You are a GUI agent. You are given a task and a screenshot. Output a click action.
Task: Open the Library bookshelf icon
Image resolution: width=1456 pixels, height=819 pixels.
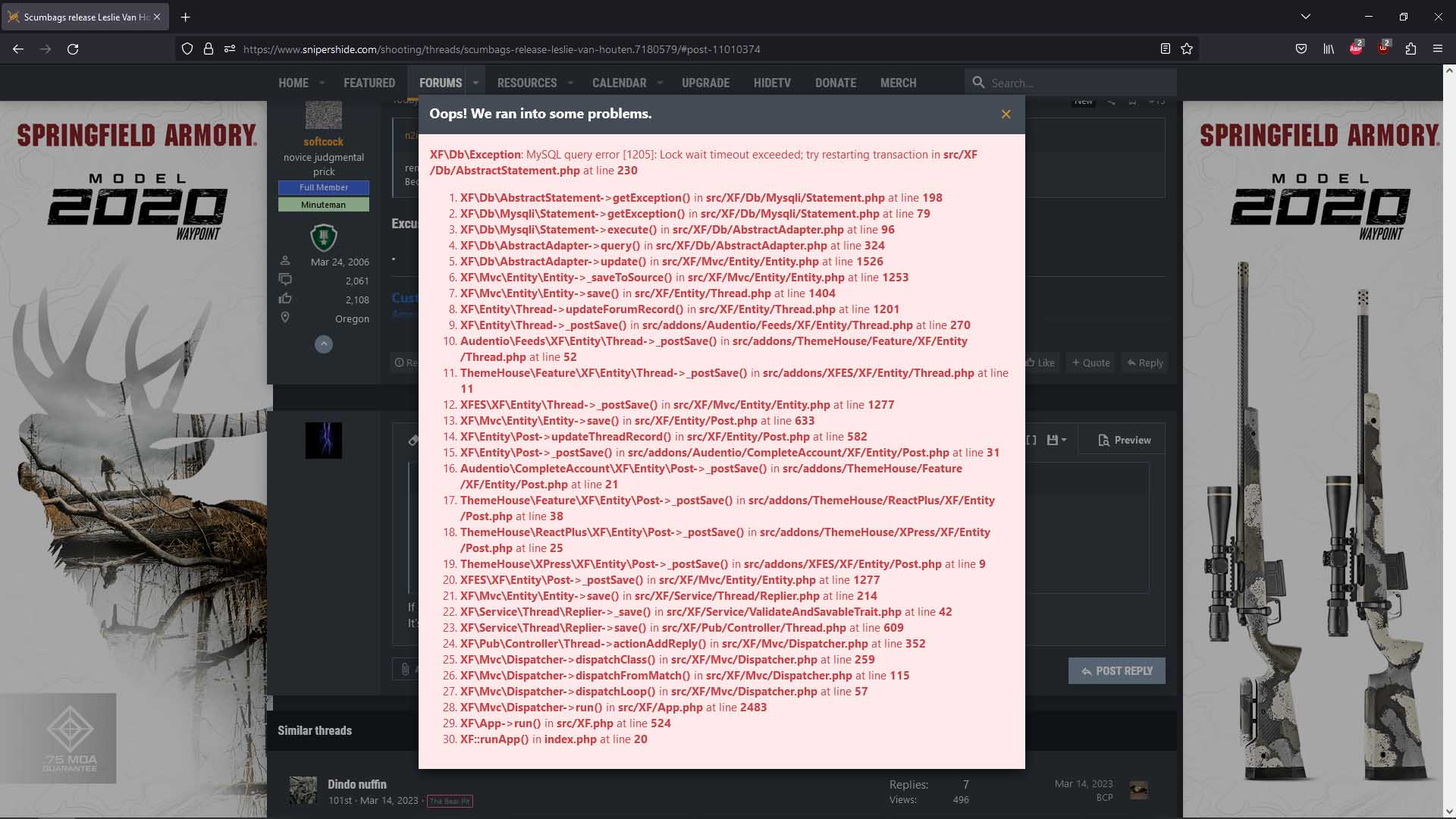tap(1329, 49)
